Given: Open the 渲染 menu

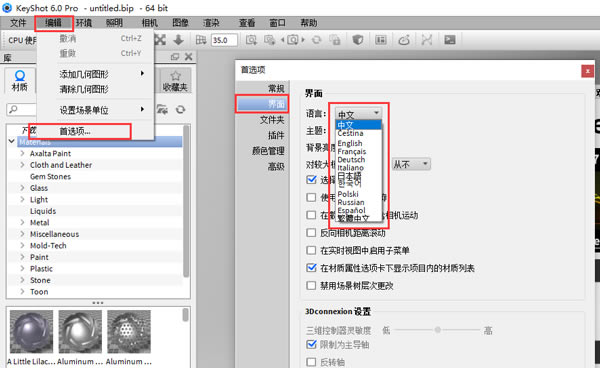Looking at the screenshot, I should point(211,23).
